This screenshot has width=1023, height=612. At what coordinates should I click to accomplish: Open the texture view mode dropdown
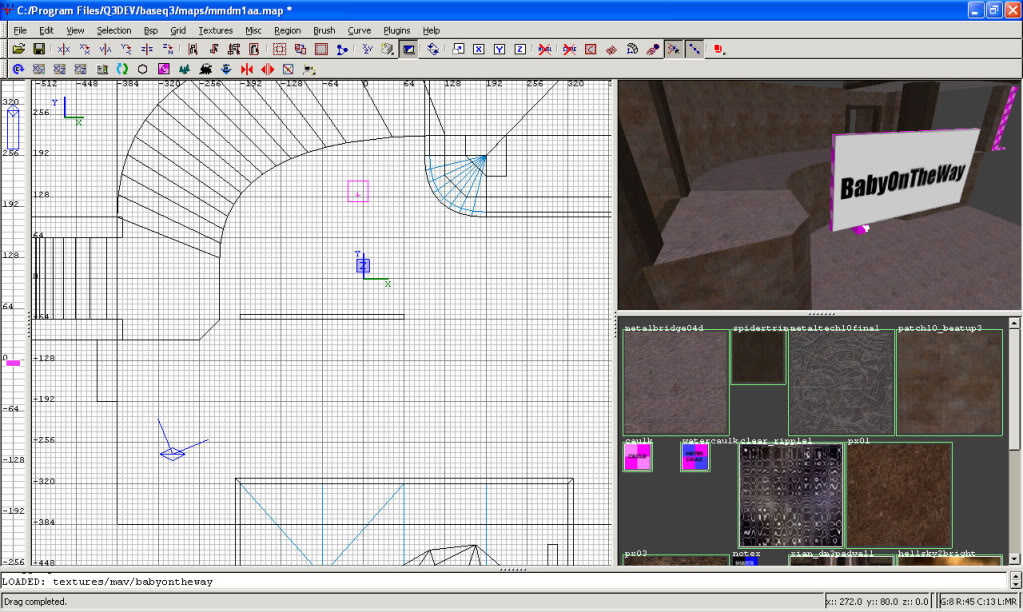pyautogui.click(x=387, y=48)
